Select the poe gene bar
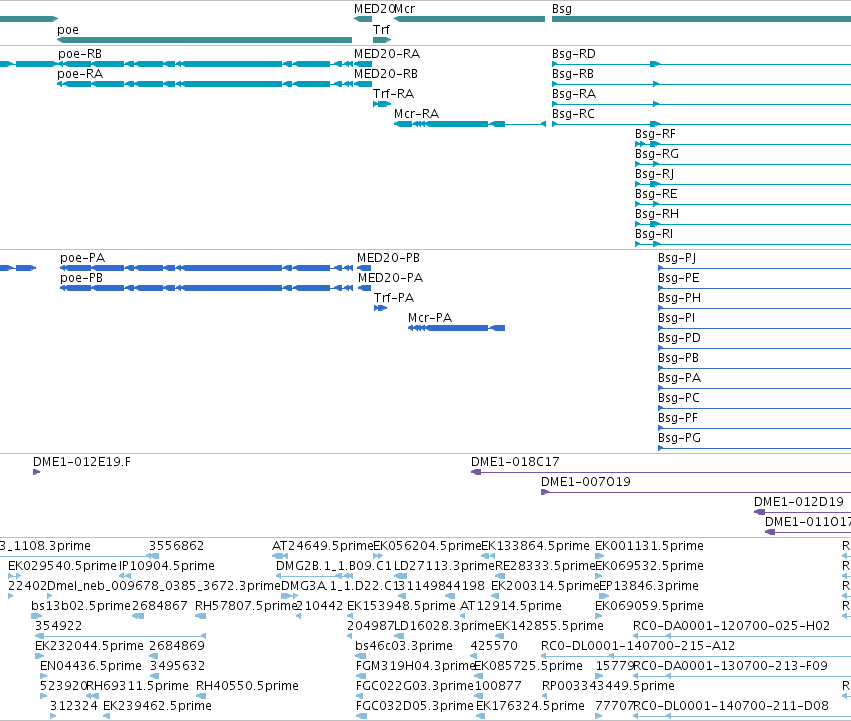The height and width of the screenshot is (721, 851). coord(204,40)
